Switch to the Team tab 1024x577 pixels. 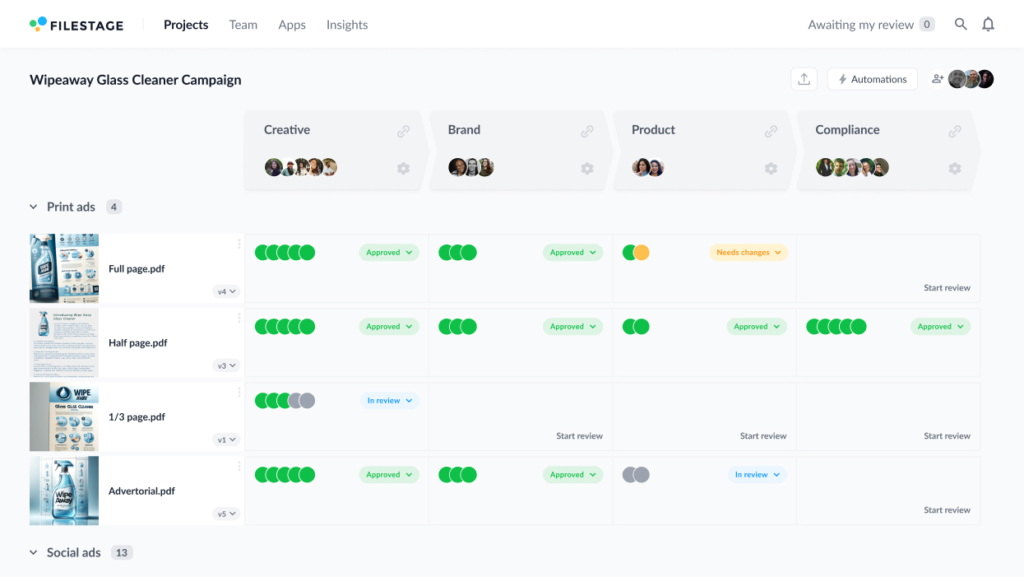click(x=243, y=25)
